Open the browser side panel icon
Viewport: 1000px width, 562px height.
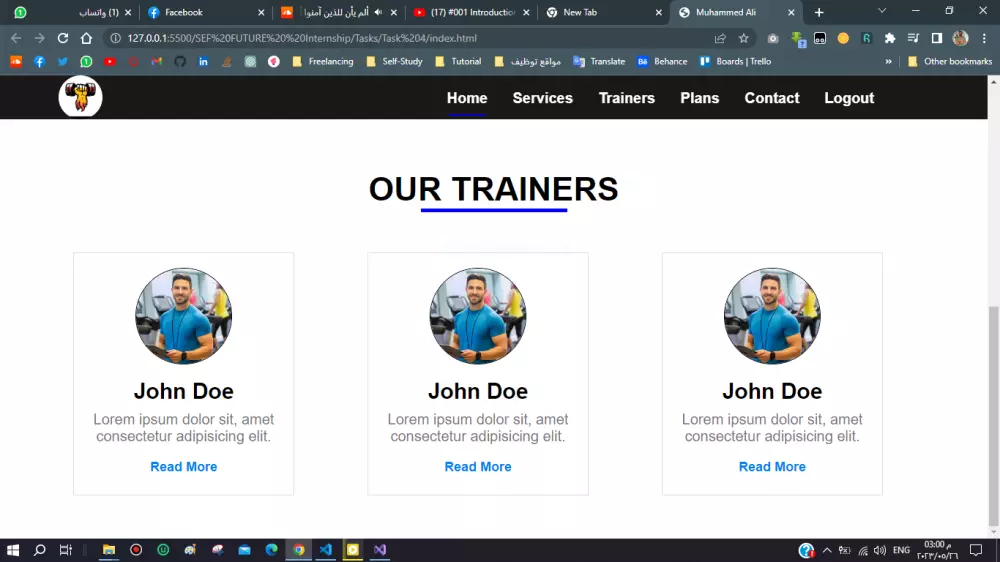click(936, 38)
